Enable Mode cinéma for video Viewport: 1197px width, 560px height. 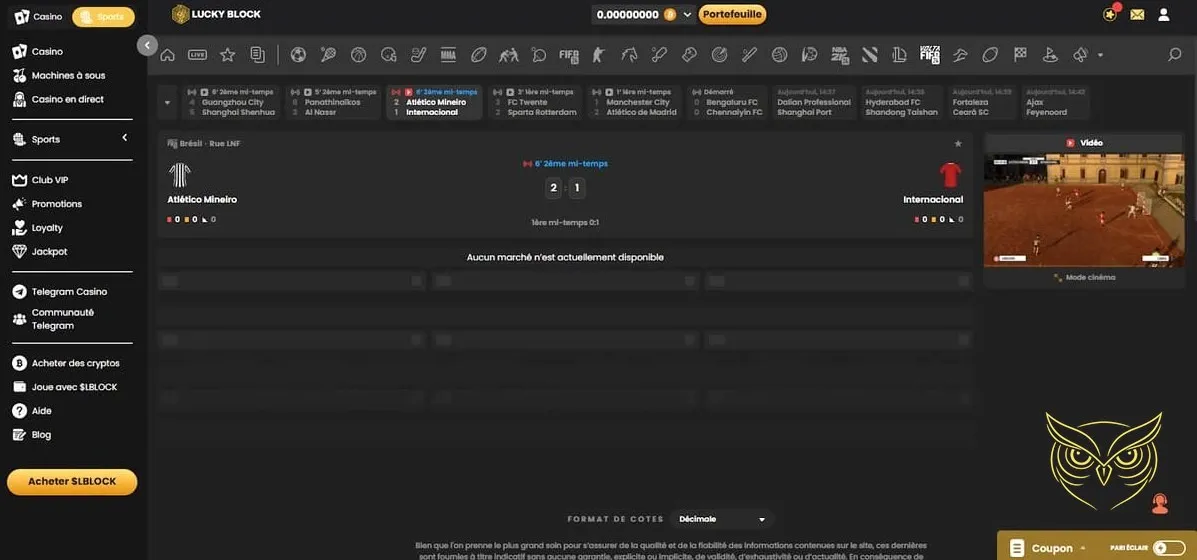tap(1084, 278)
